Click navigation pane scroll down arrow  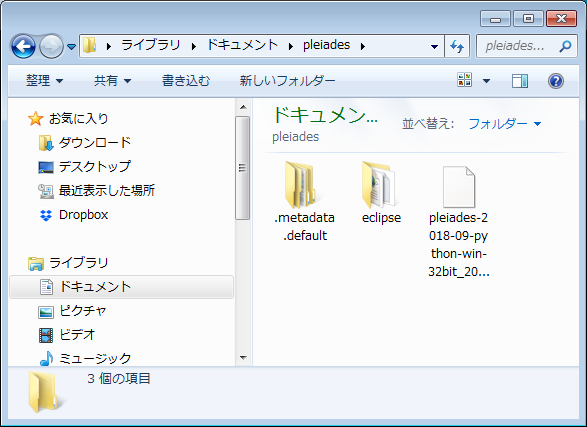[x=243, y=357]
